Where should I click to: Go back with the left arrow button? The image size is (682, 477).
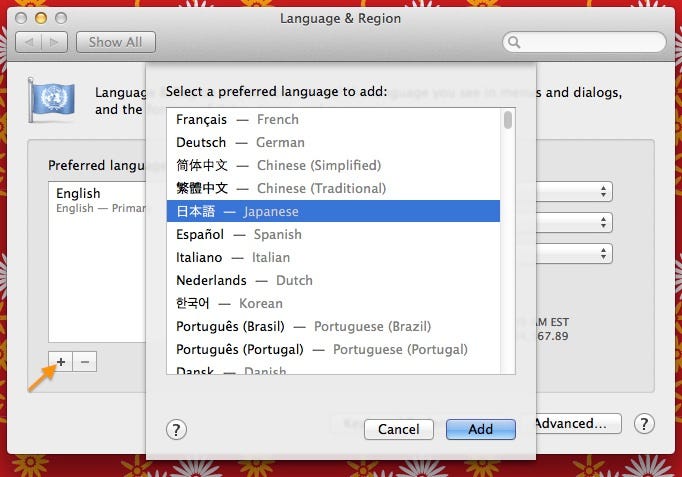29,42
